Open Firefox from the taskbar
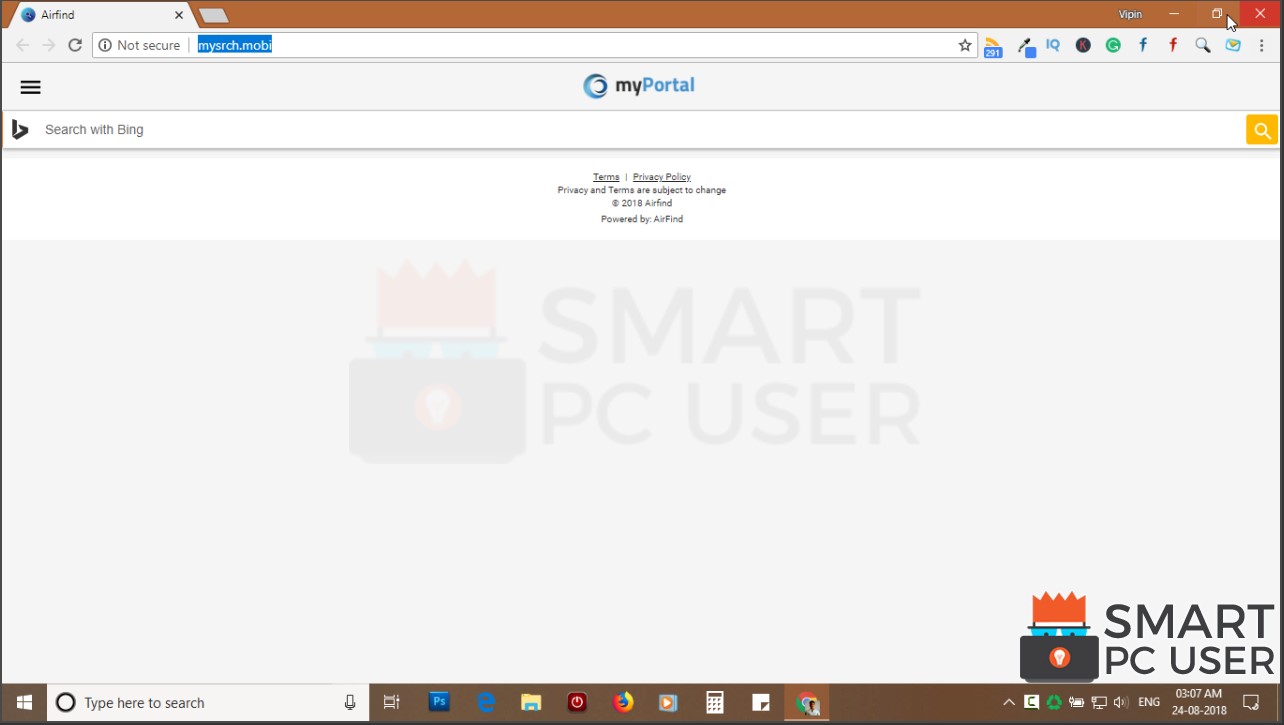 tap(623, 702)
